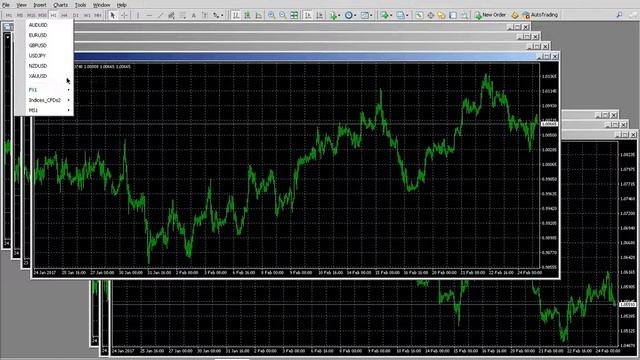640x360 pixels.
Task: Toggle H4 timeframe button
Action: tap(64, 15)
